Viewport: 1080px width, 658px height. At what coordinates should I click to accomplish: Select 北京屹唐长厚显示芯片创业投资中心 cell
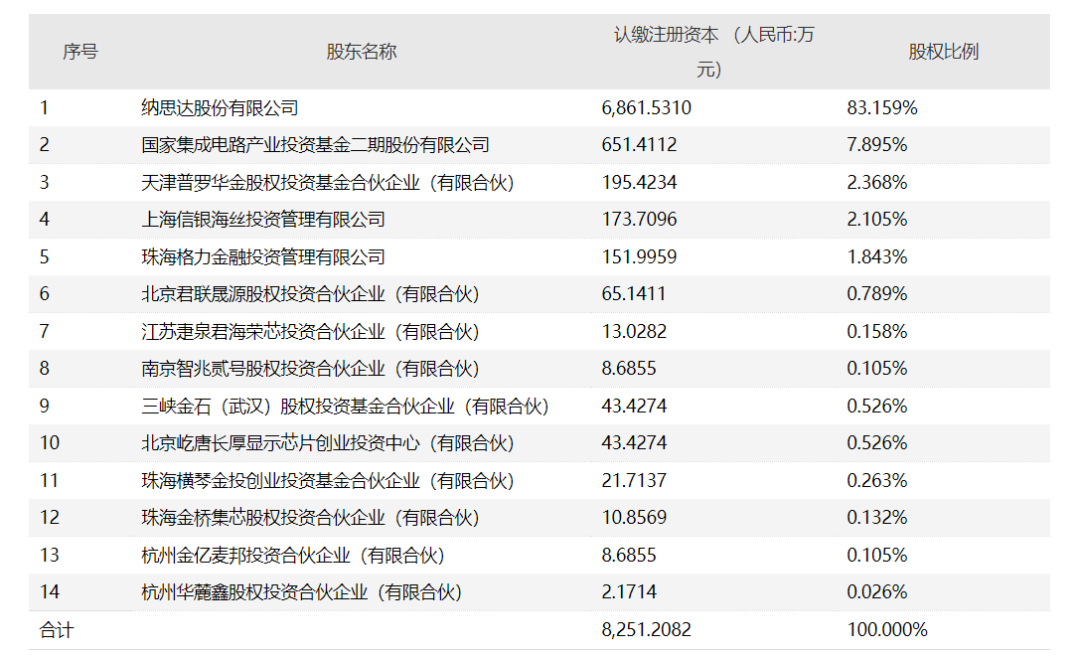click(328, 443)
